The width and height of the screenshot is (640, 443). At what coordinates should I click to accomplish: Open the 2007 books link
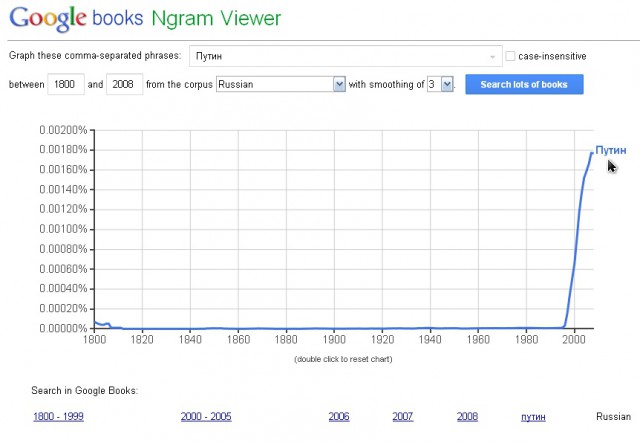(402, 416)
